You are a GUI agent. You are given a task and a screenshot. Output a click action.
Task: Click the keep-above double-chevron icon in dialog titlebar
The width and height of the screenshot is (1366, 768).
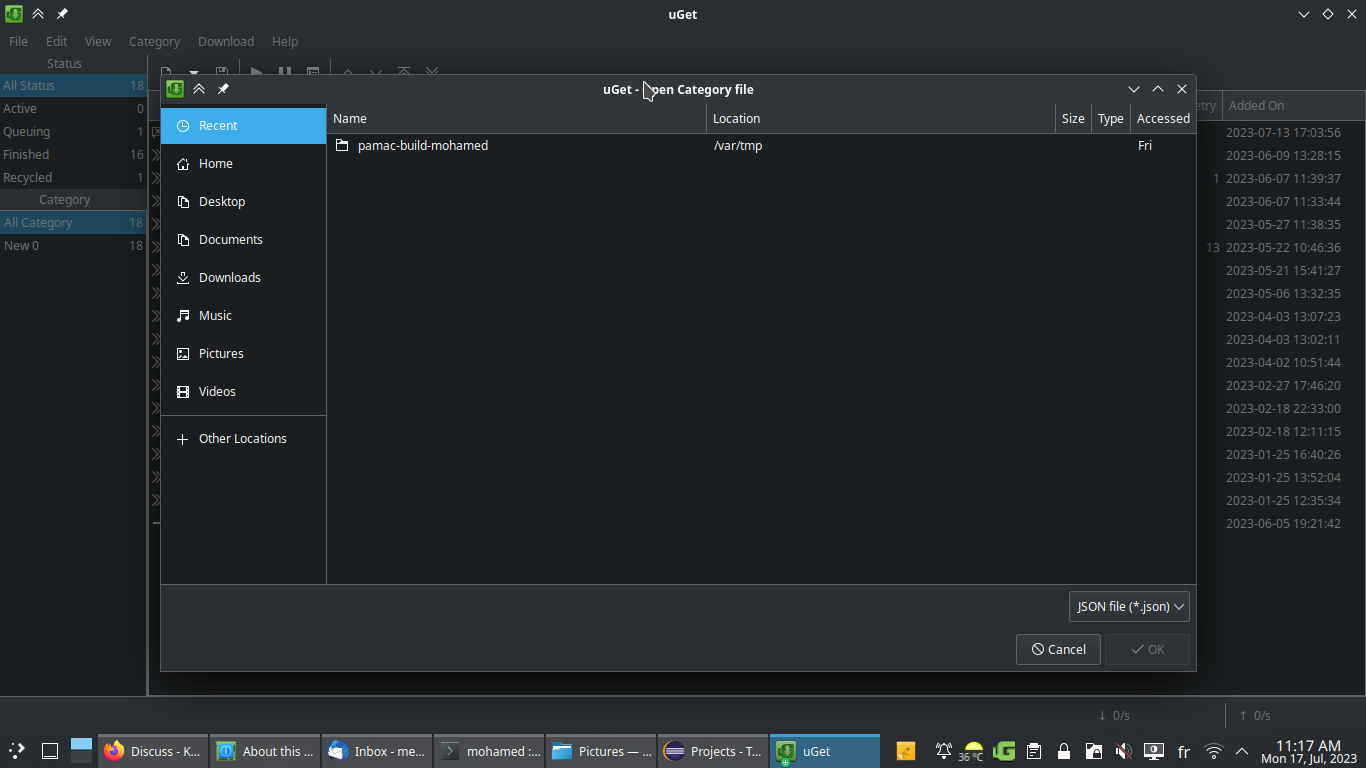tap(199, 89)
